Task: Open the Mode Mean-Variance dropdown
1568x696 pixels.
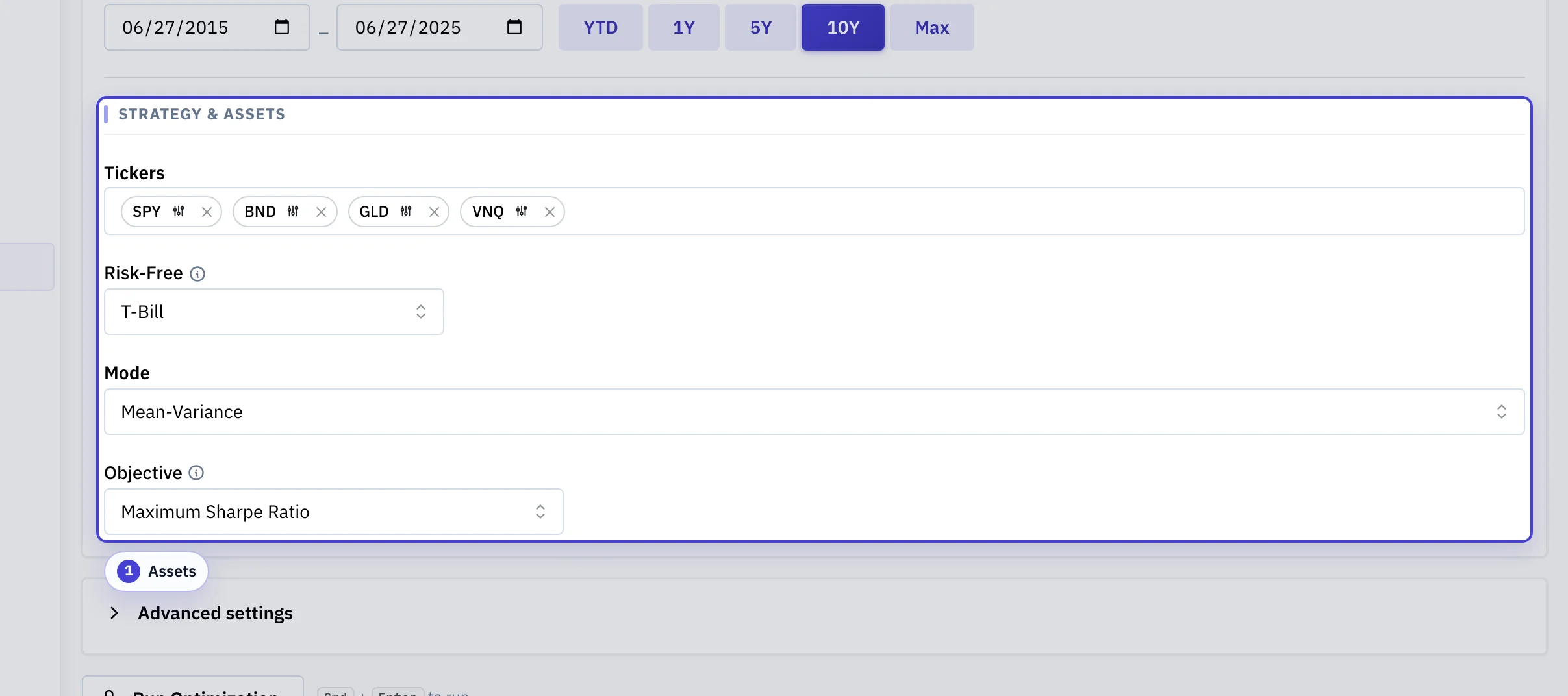Action: point(814,412)
